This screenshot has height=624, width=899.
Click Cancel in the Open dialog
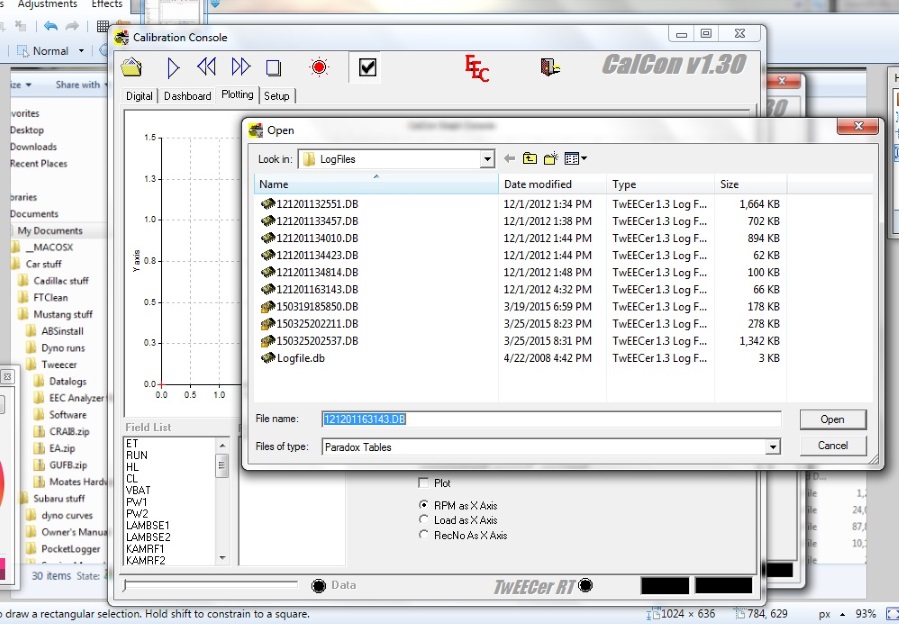tap(832, 446)
